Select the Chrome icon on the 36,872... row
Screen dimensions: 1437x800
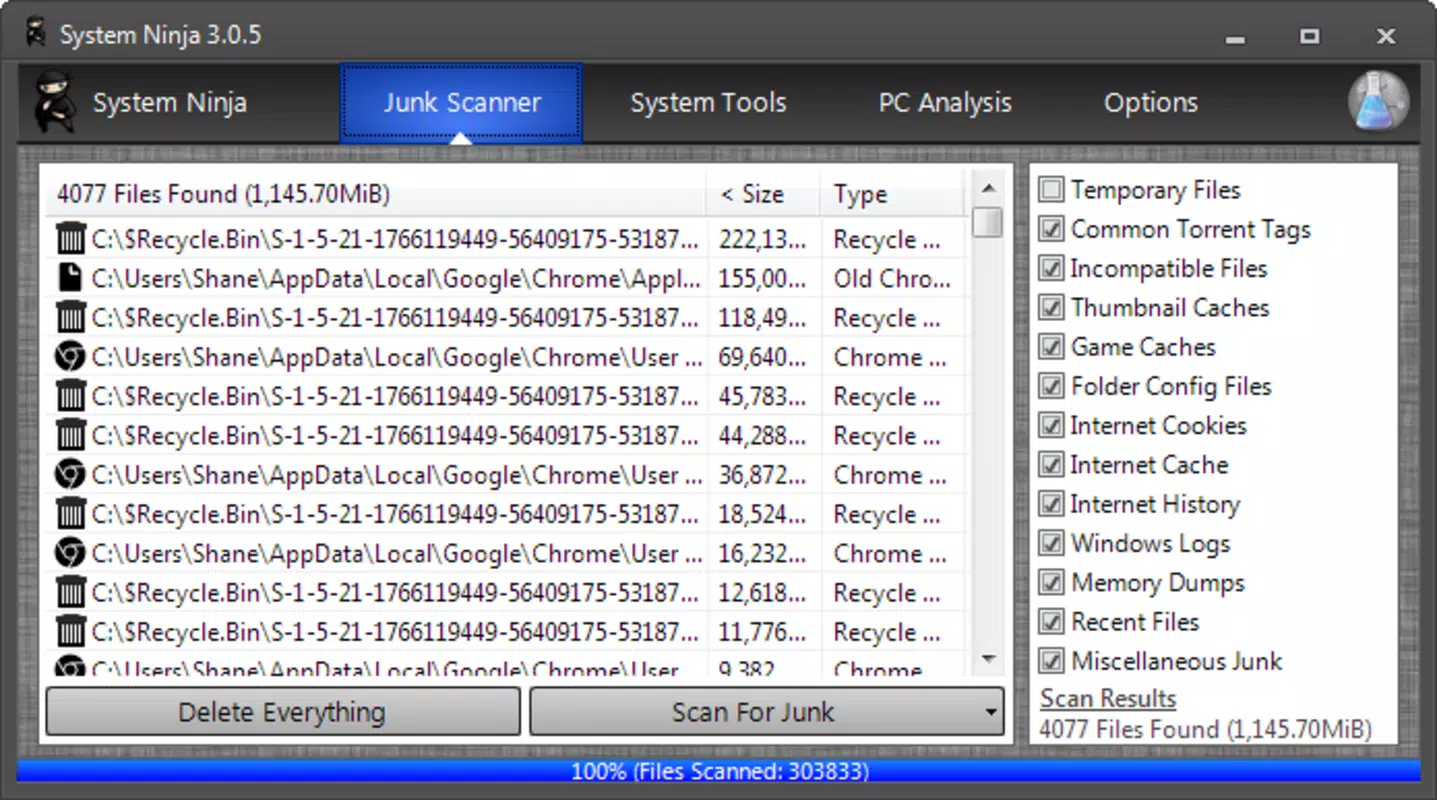(70, 475)
